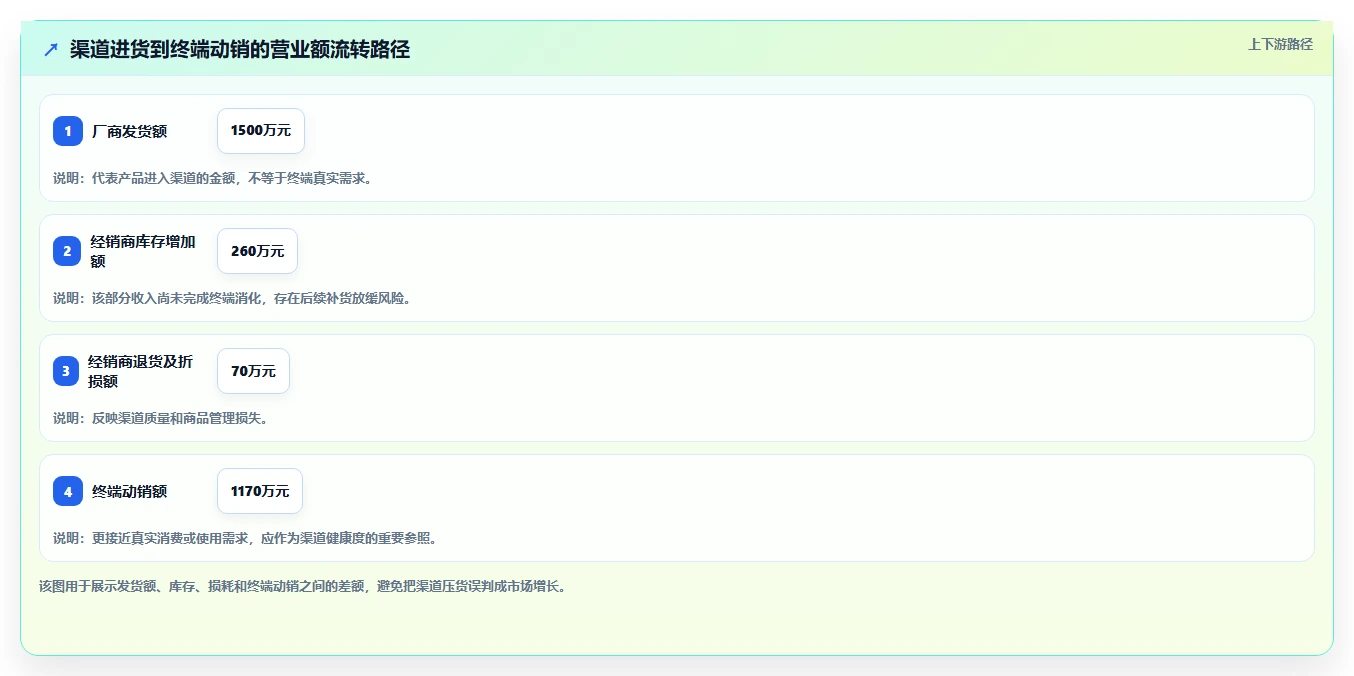Viewport: 1354px width, 676px height.
Task: Select the step 2 number badge
Action: pos(68,251)
